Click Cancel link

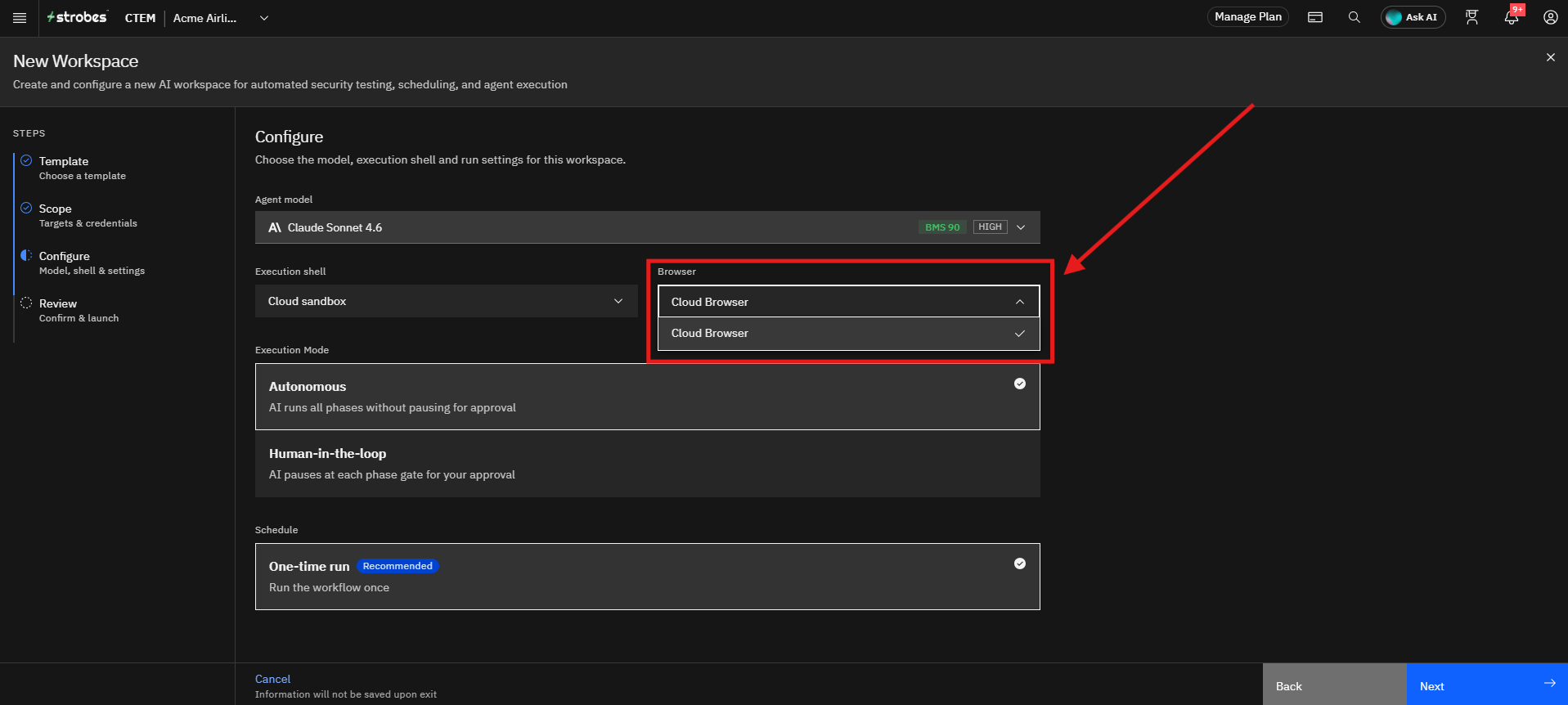click(272, 679)
